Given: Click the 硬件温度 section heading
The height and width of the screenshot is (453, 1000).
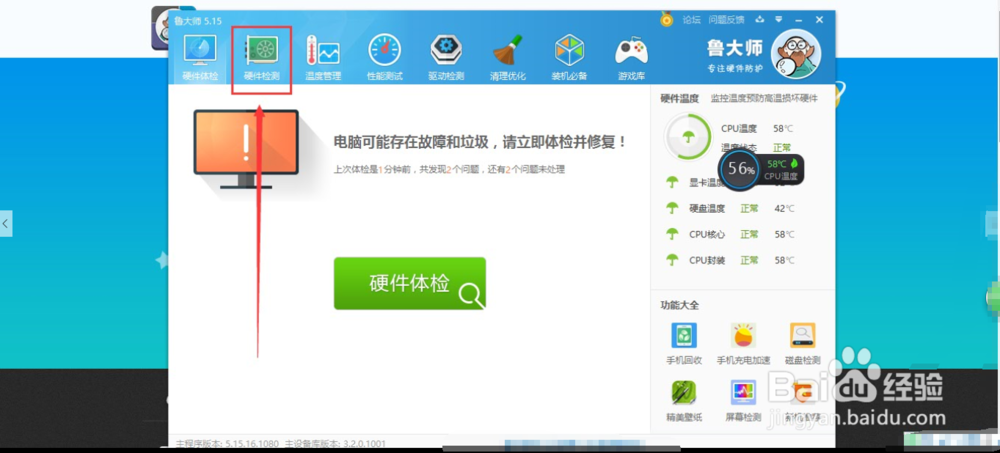Looking at the screenshot, I should (679, 98).
